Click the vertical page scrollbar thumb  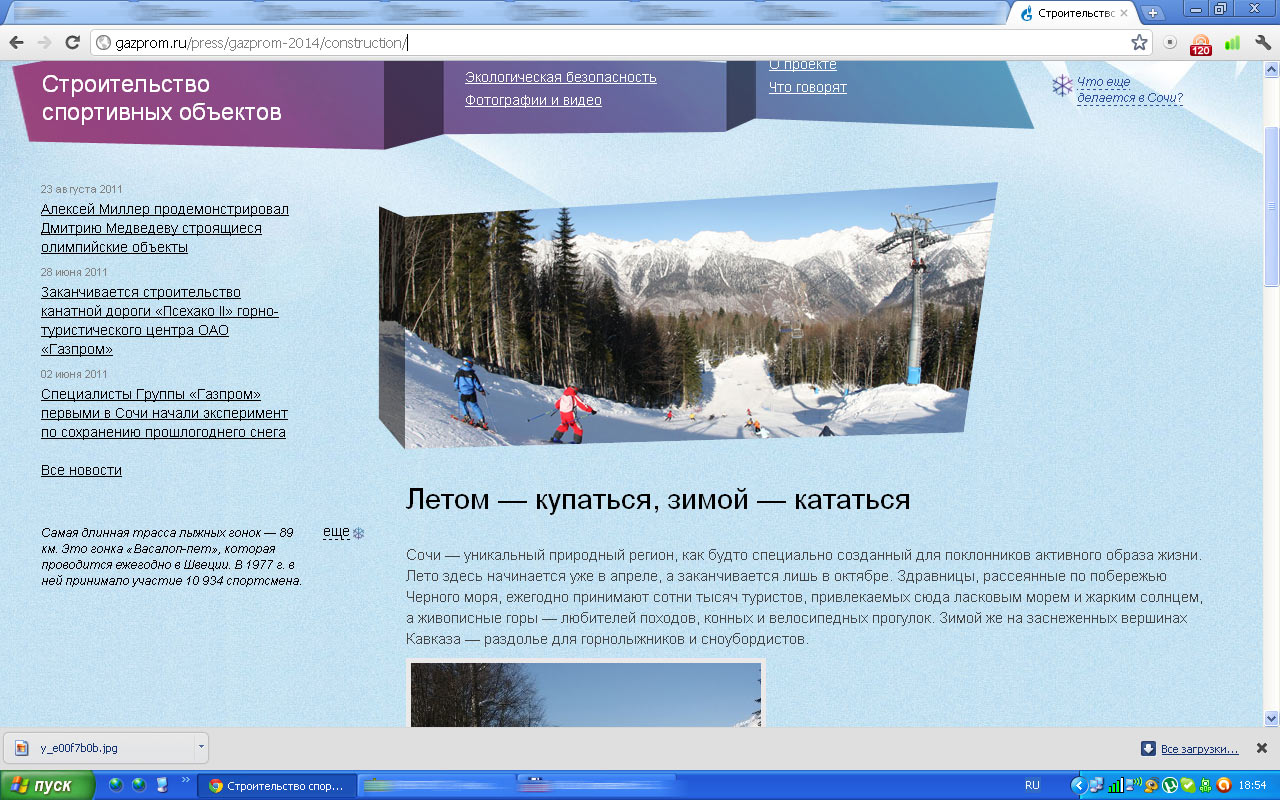coord(1272,205)
